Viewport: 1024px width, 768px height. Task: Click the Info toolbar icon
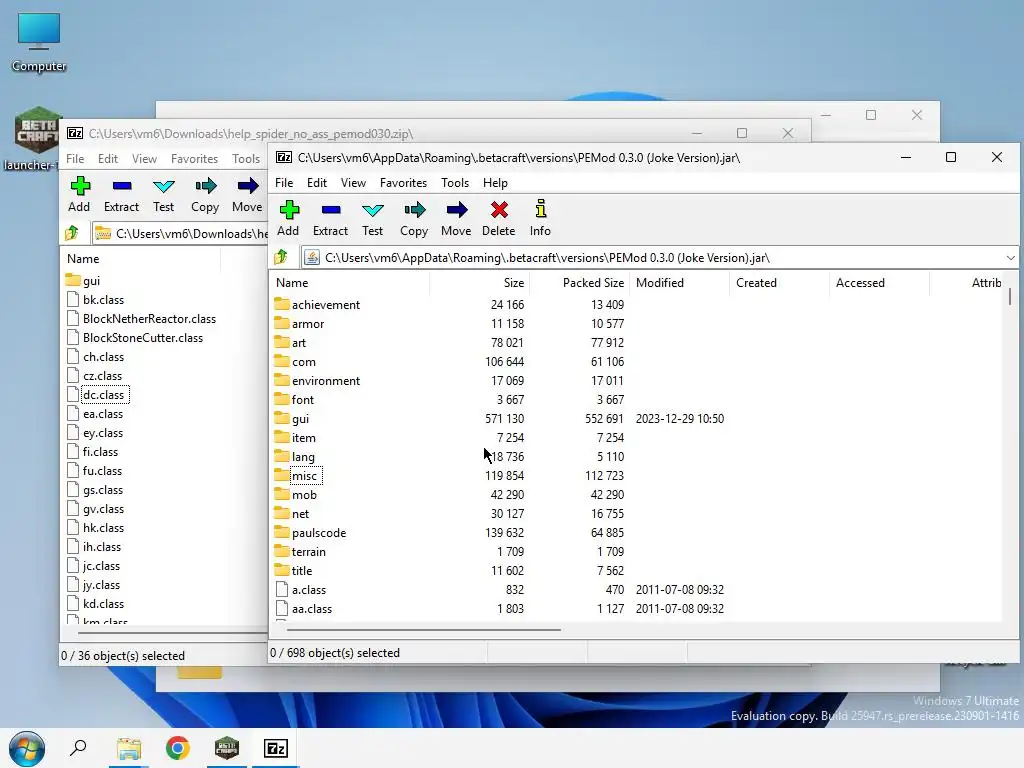point(540,218)
